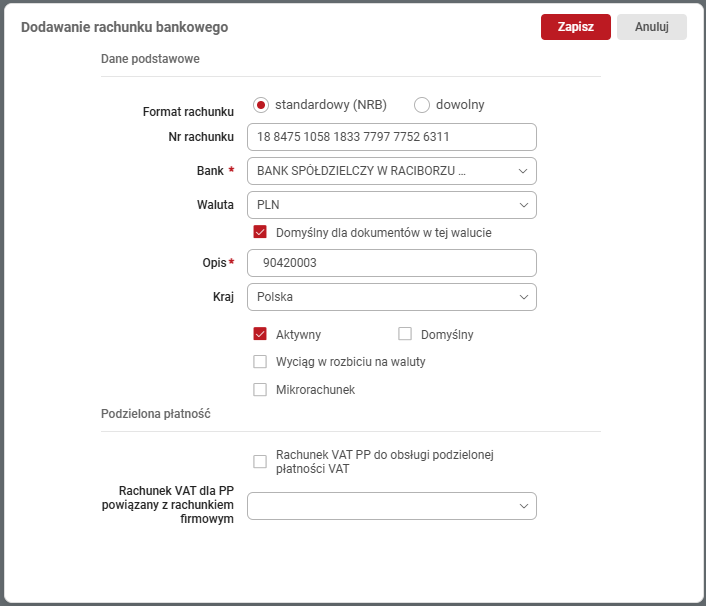Click the Dane podstawowe section header

click(150, 59)
